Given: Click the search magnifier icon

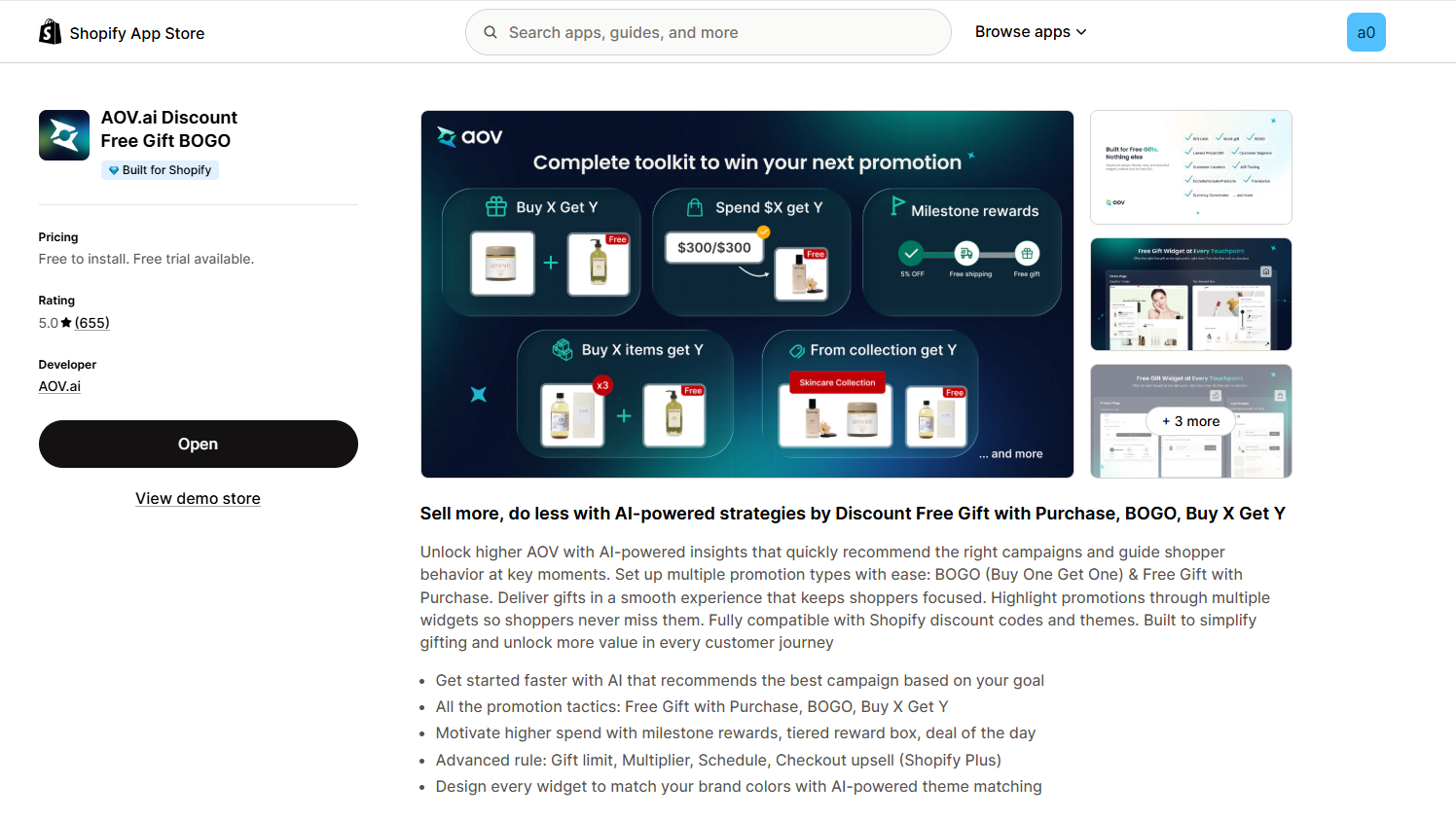Looking at the screenshot, I should pyautogui.click(x=491, y=31).
